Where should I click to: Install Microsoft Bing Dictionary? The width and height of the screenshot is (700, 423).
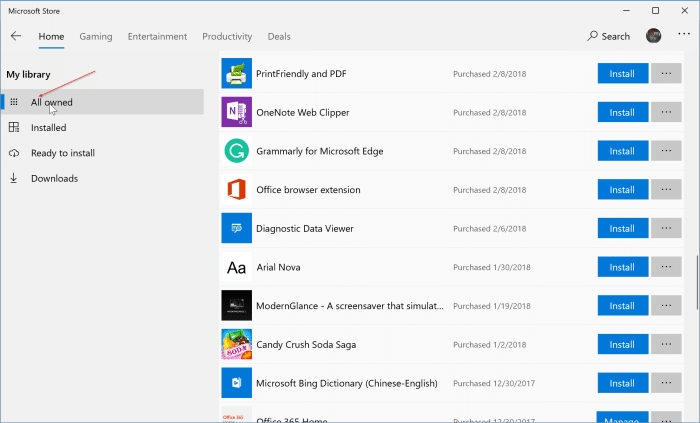(623, 383)
